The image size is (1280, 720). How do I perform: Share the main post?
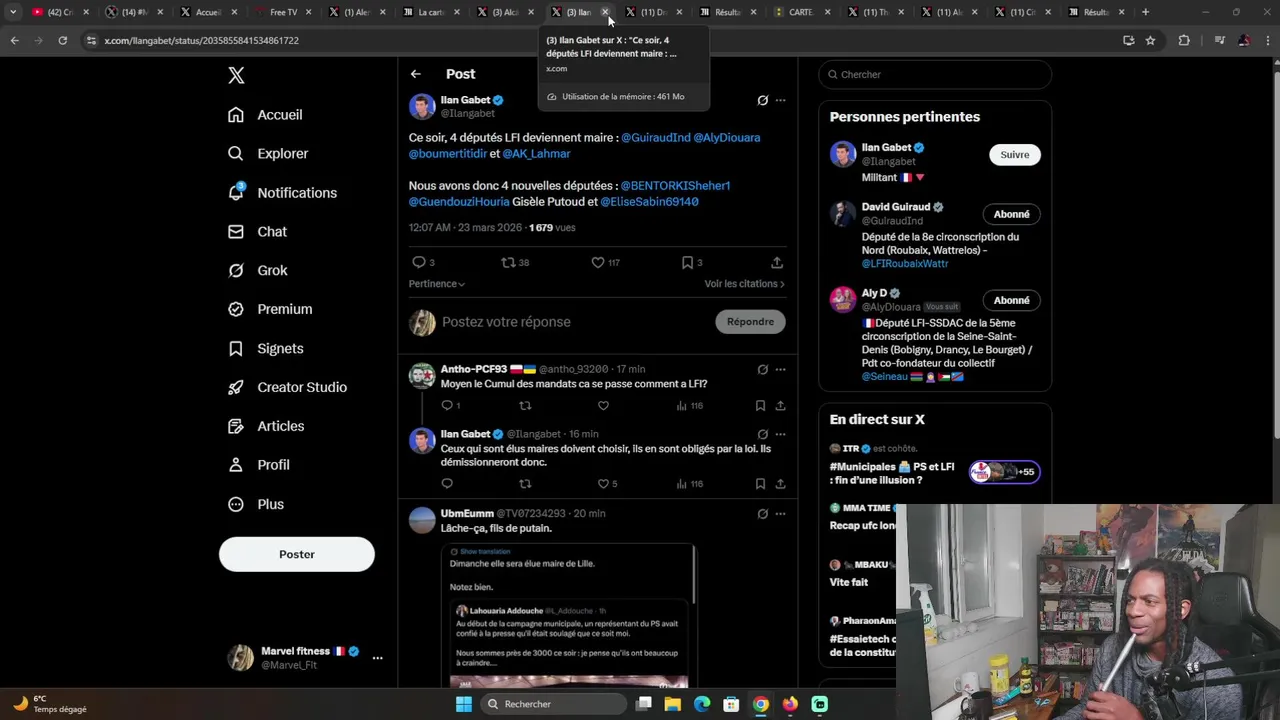(777, 262)
